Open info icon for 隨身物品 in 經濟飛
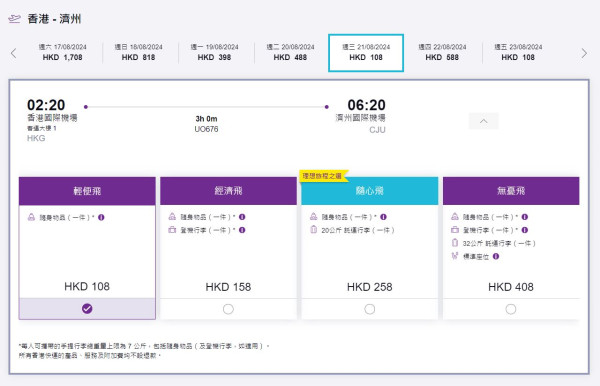 242,217
